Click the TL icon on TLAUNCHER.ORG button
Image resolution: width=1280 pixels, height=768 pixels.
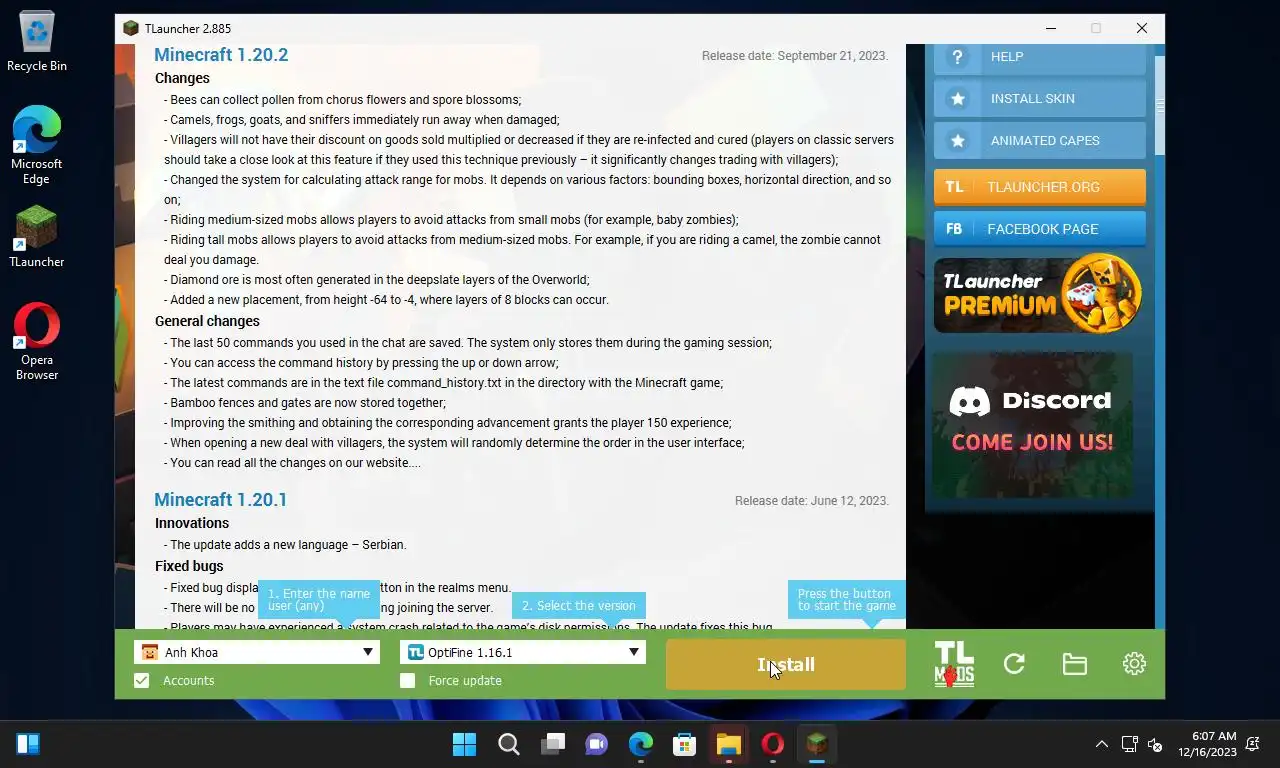pos(955,187)
